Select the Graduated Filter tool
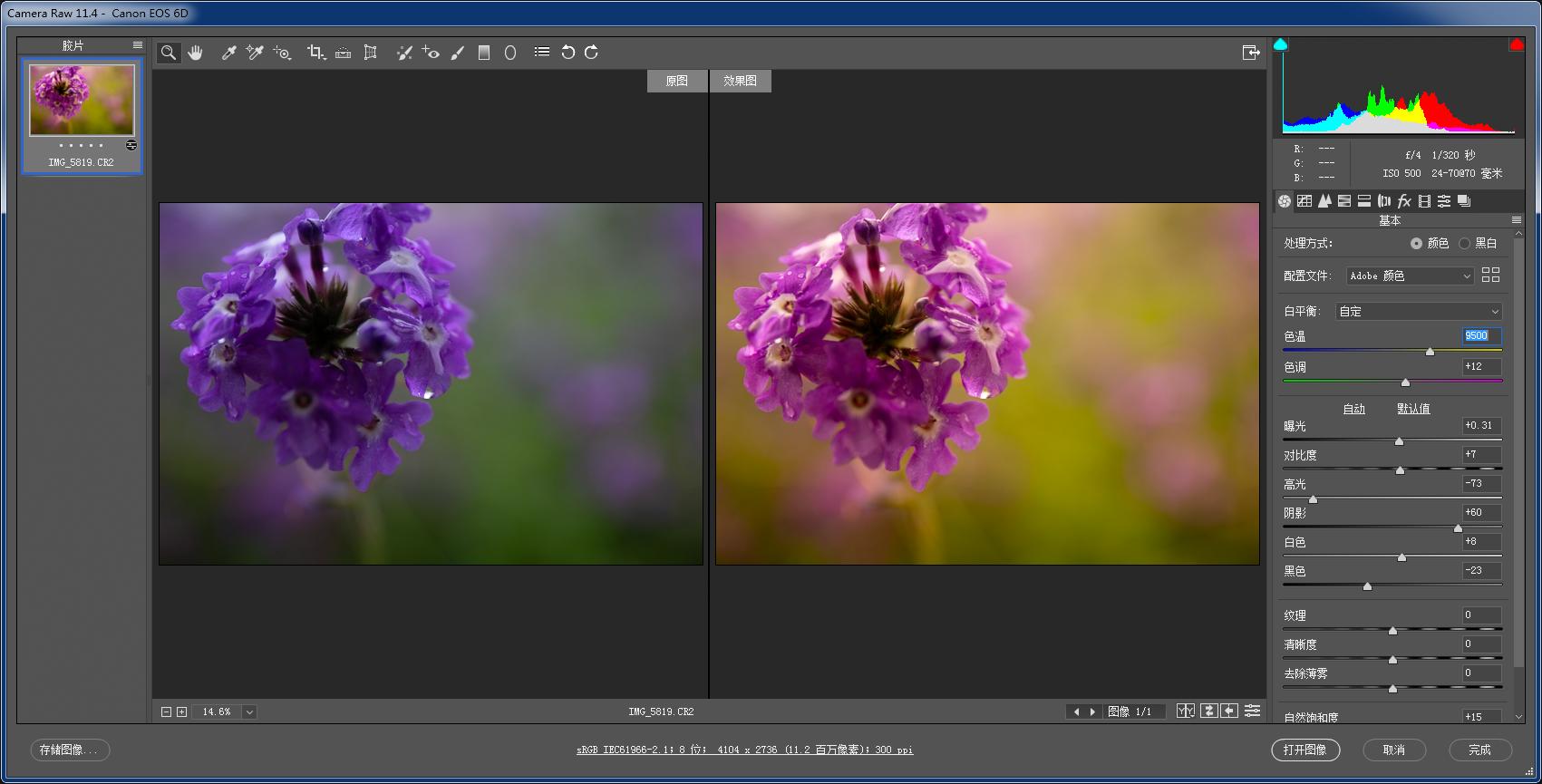This screenshot has height=784, width=1542. click(484, 53)
